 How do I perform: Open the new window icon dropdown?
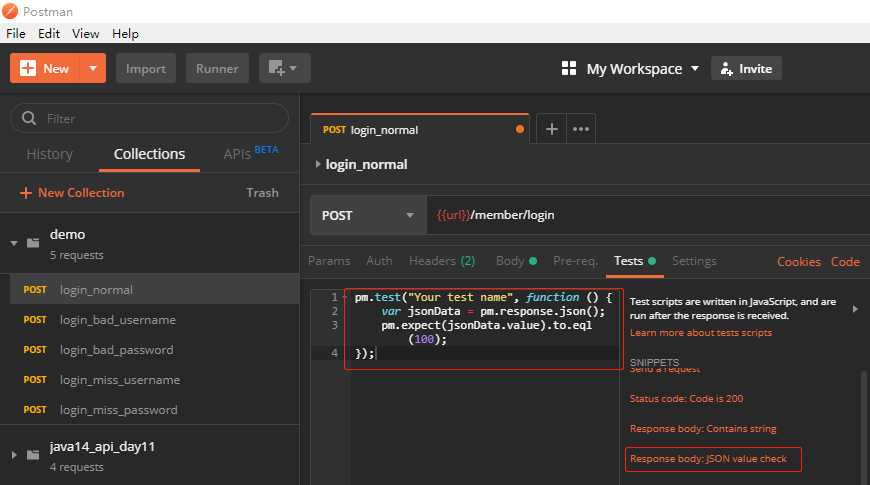point(284,68)
